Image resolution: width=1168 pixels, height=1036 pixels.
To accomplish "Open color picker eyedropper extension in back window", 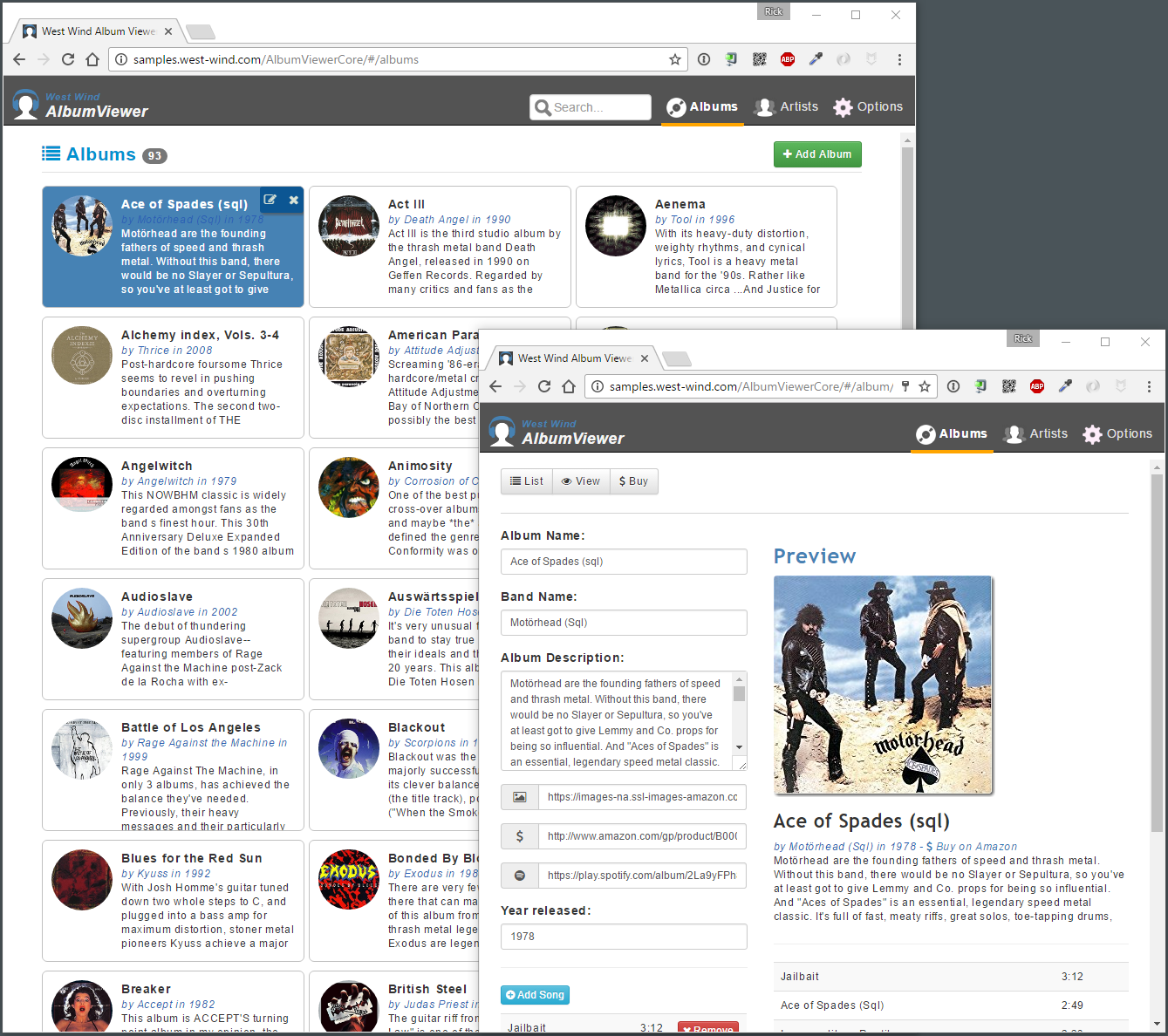I will click(x=816, y=59).
